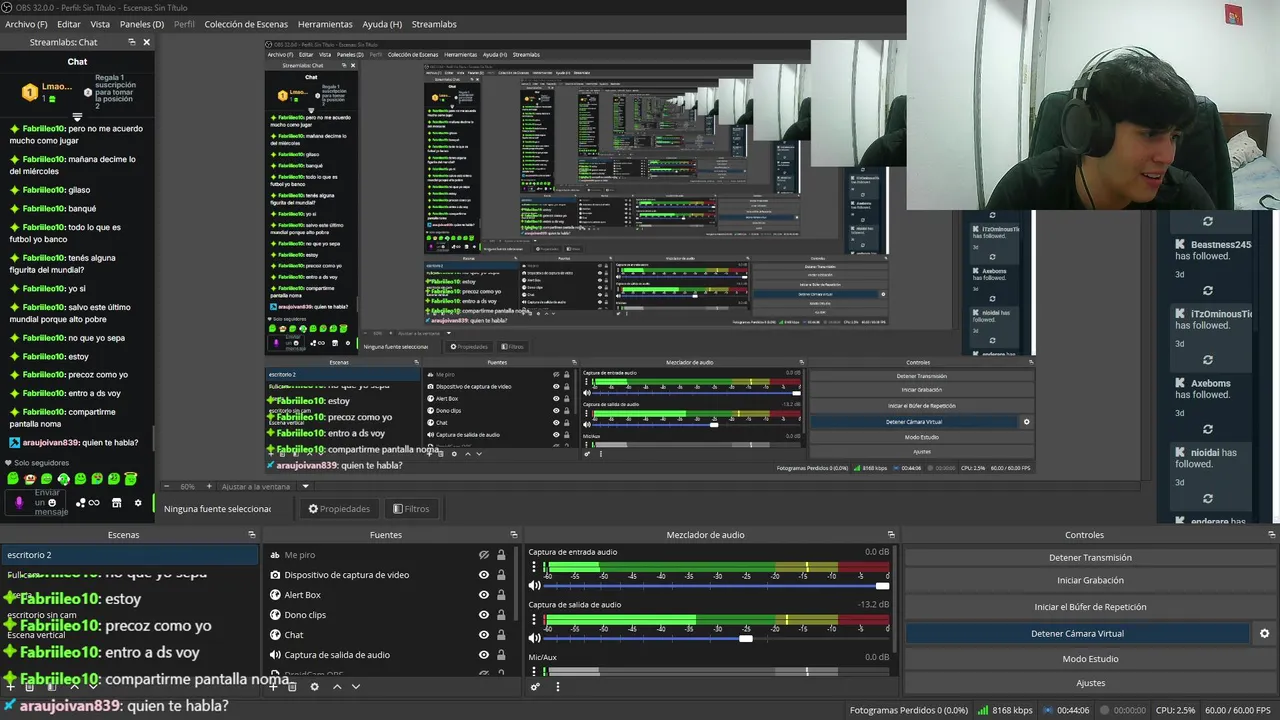The image size is (1280, 720).
Task: Toggle lock on Alert Box source
Action: [501, 595]
